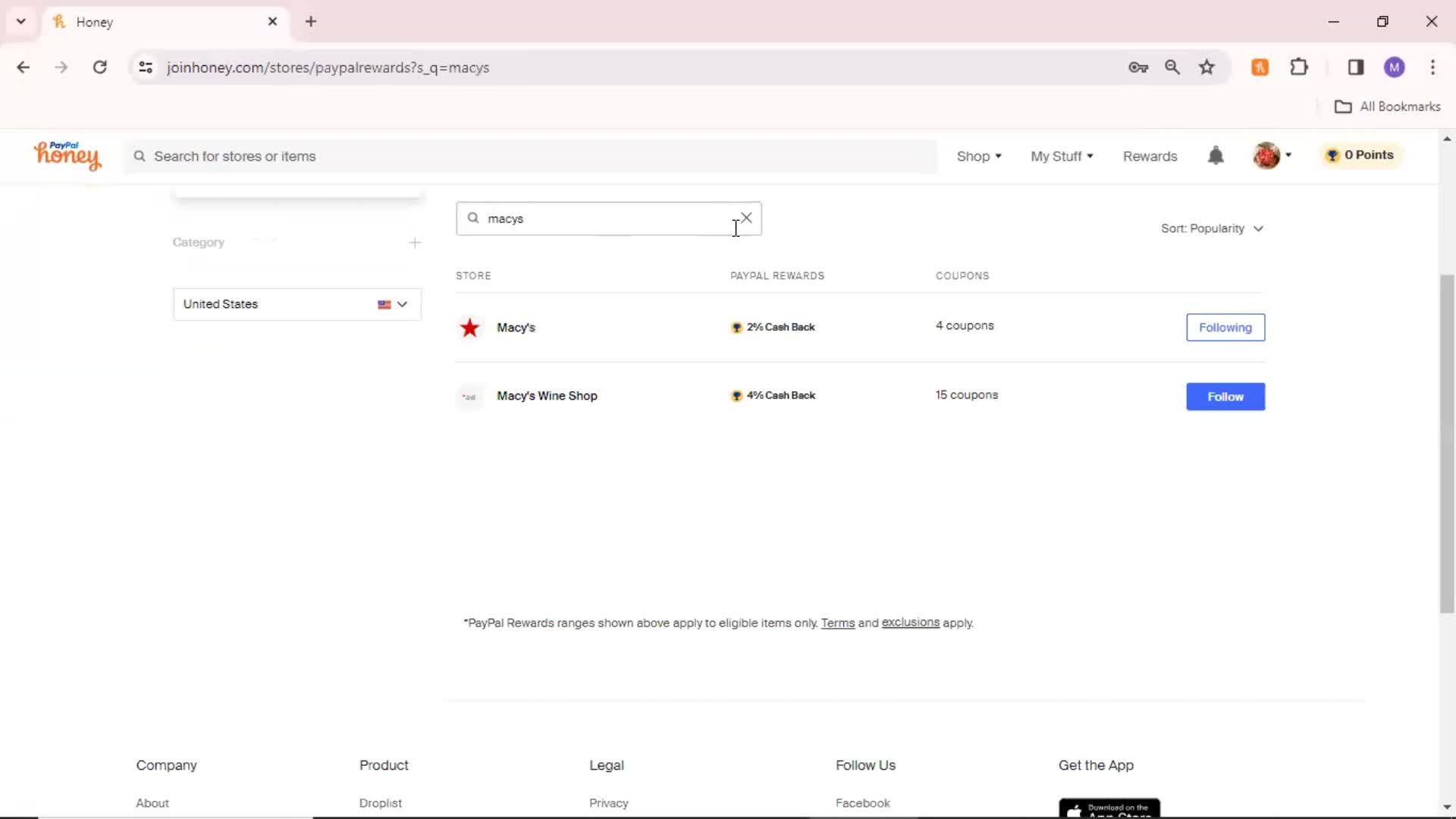Screen dimensions: 1456x819
Task: Click the zoom magnifier icon in address bar
Action: click(x=1172, y=67)
